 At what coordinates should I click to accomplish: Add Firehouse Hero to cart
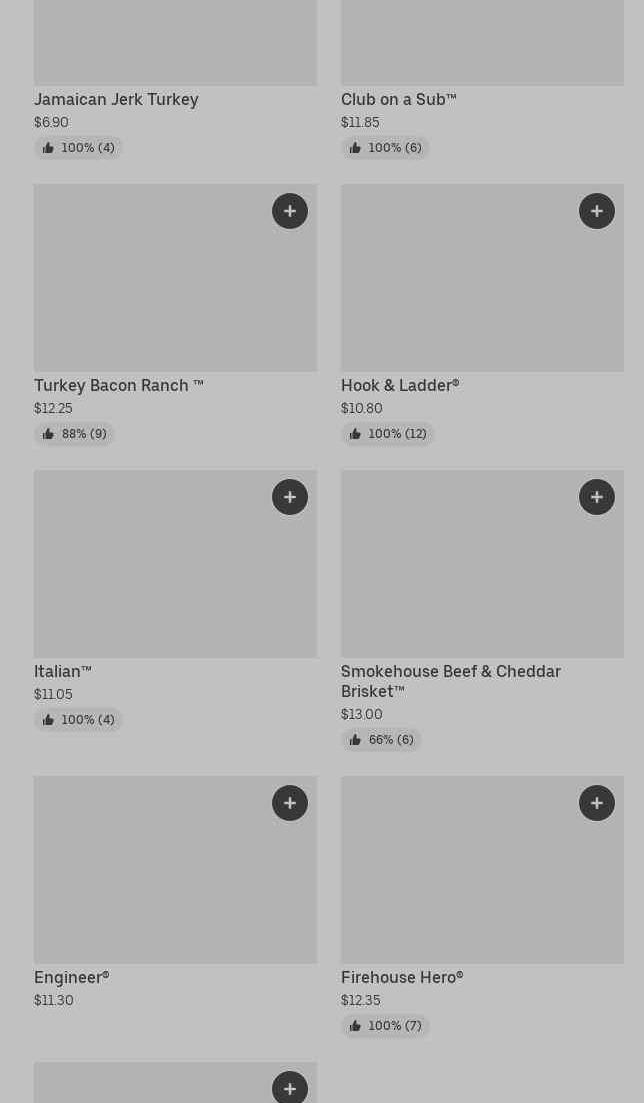click(x=597, y=803)
